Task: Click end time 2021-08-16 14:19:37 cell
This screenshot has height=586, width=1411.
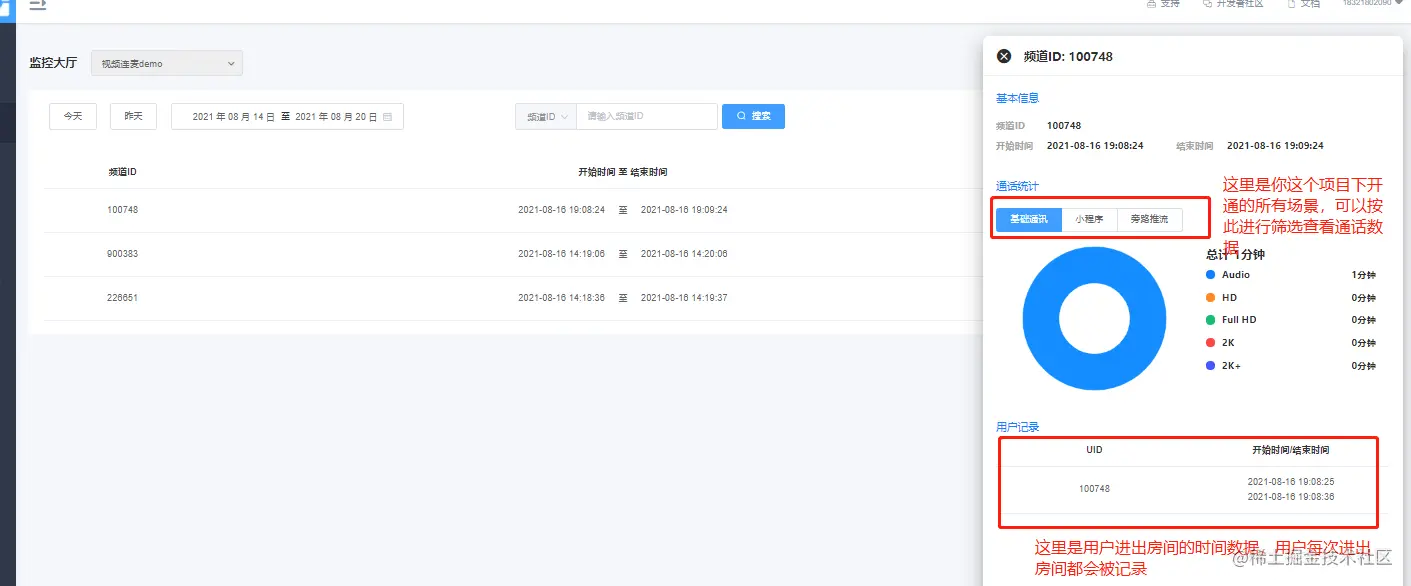Action: point(684,298)
